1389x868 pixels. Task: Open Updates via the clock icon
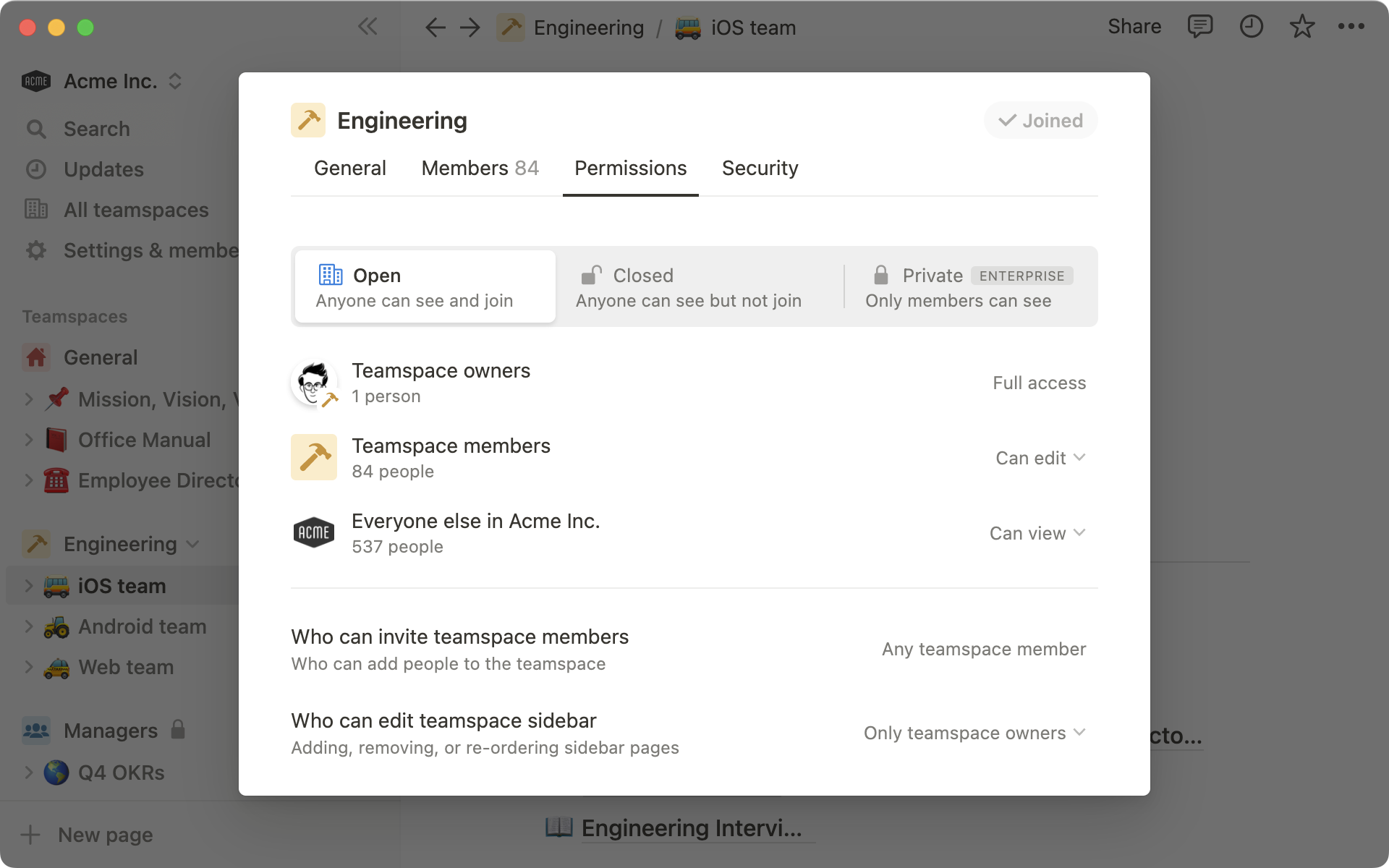37,169
